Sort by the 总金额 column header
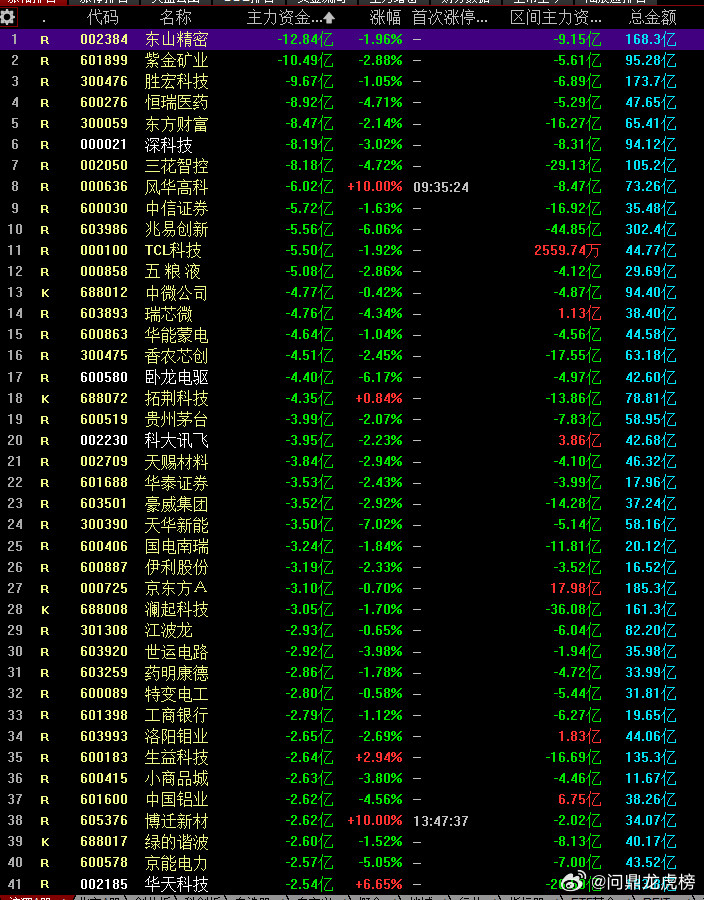The width and height of the screenshot is (704, 900). 652,18
